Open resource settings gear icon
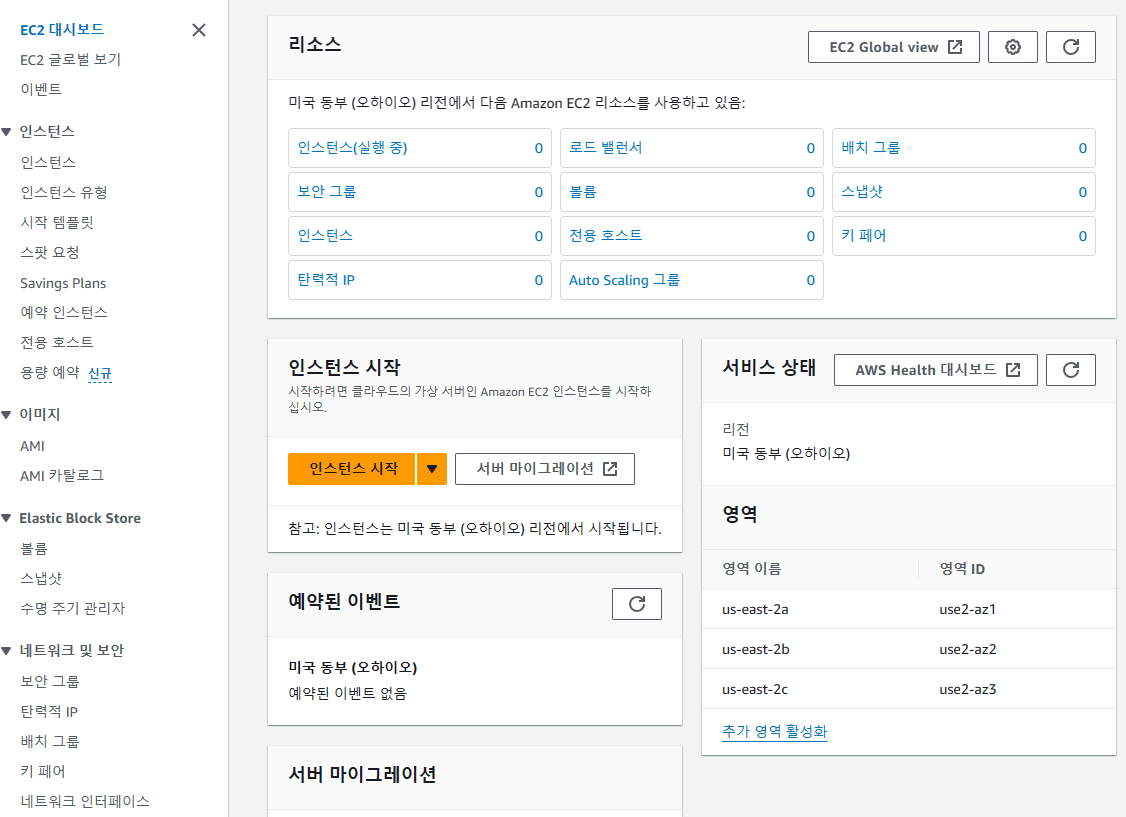1126x817 pixels. [1013, 47]
